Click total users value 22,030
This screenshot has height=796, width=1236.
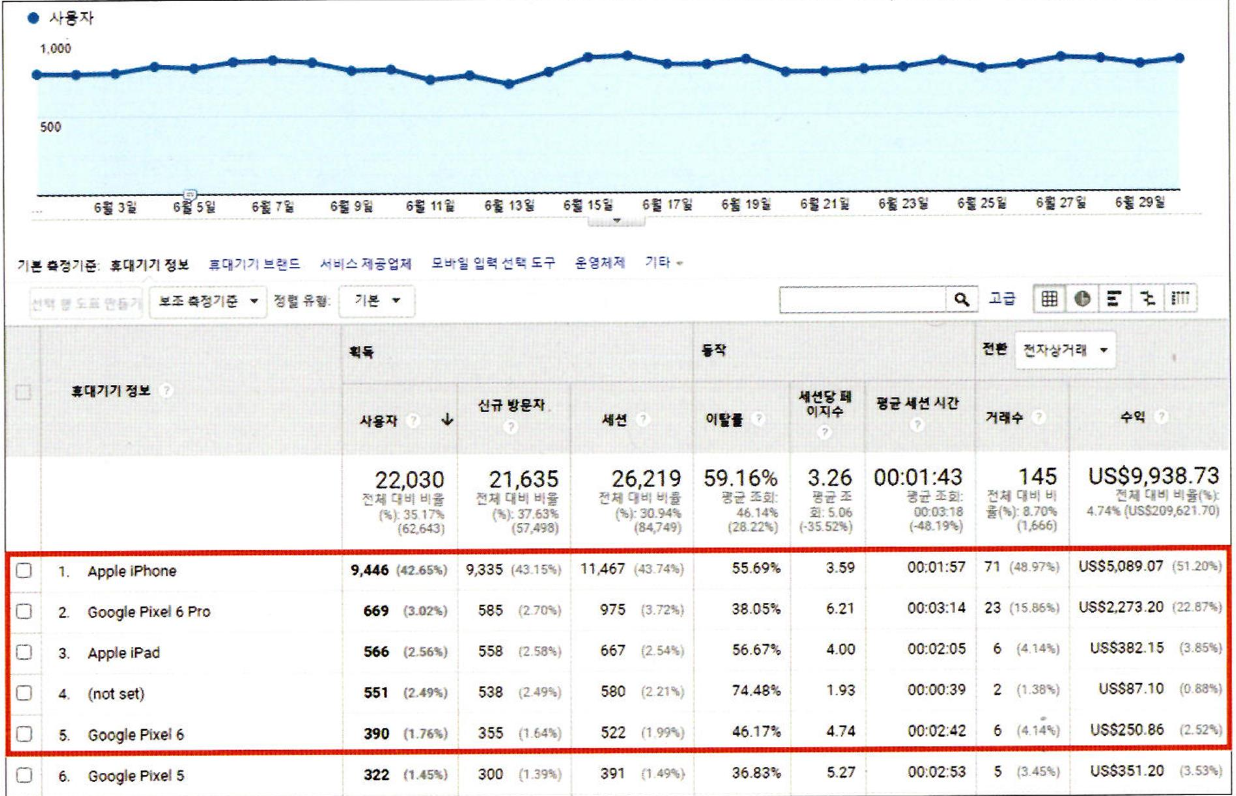pos(409,481)
